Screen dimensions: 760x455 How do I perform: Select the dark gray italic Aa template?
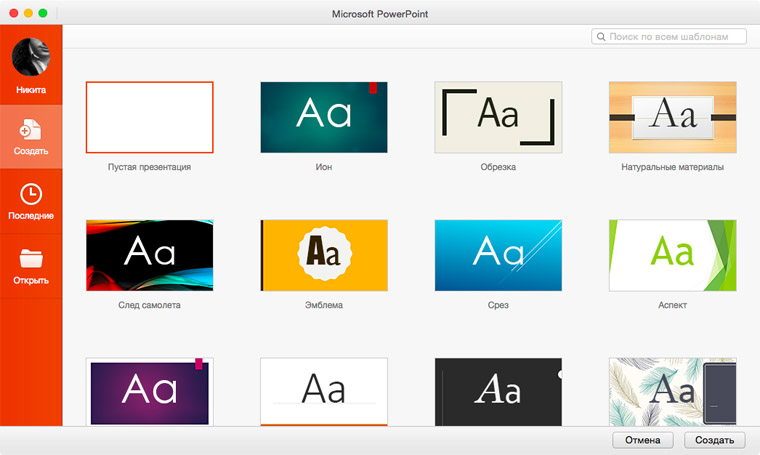pos(498,391)
